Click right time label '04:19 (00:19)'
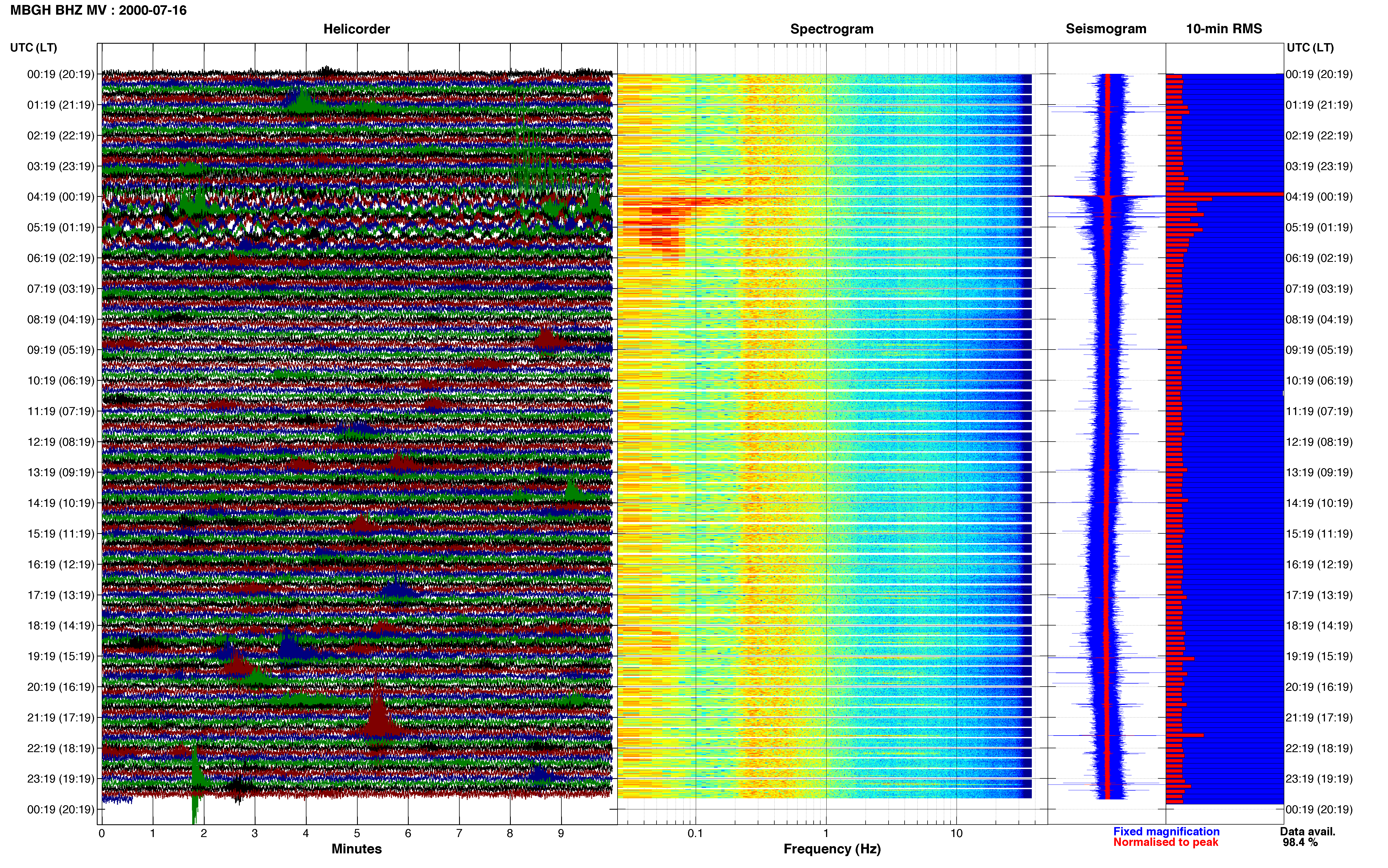 click(1319, 197)
